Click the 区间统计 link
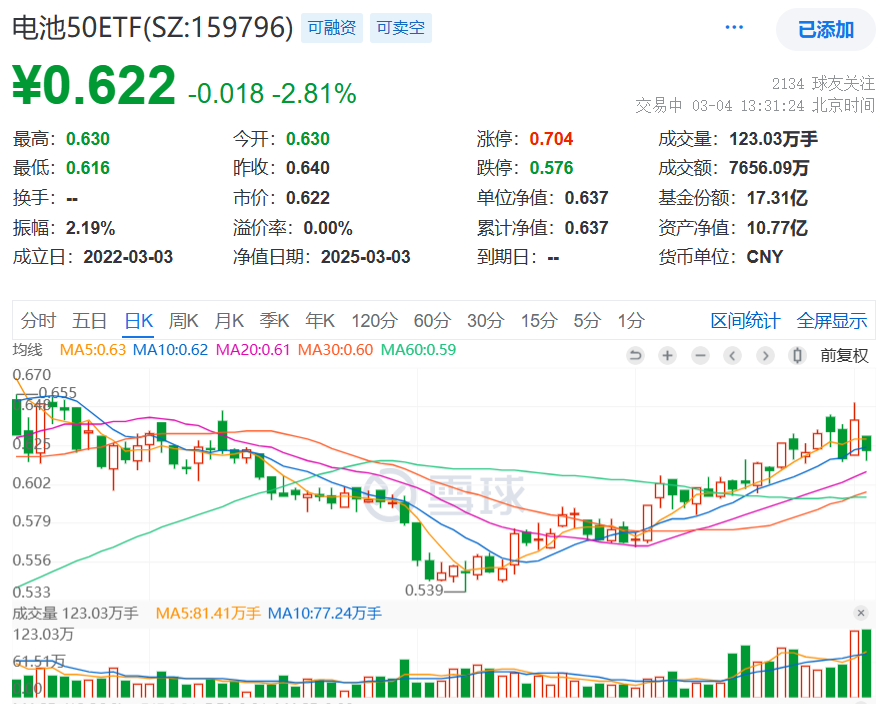Image resolution: width=891 pixels, height=704 pixels. (745, 321)
